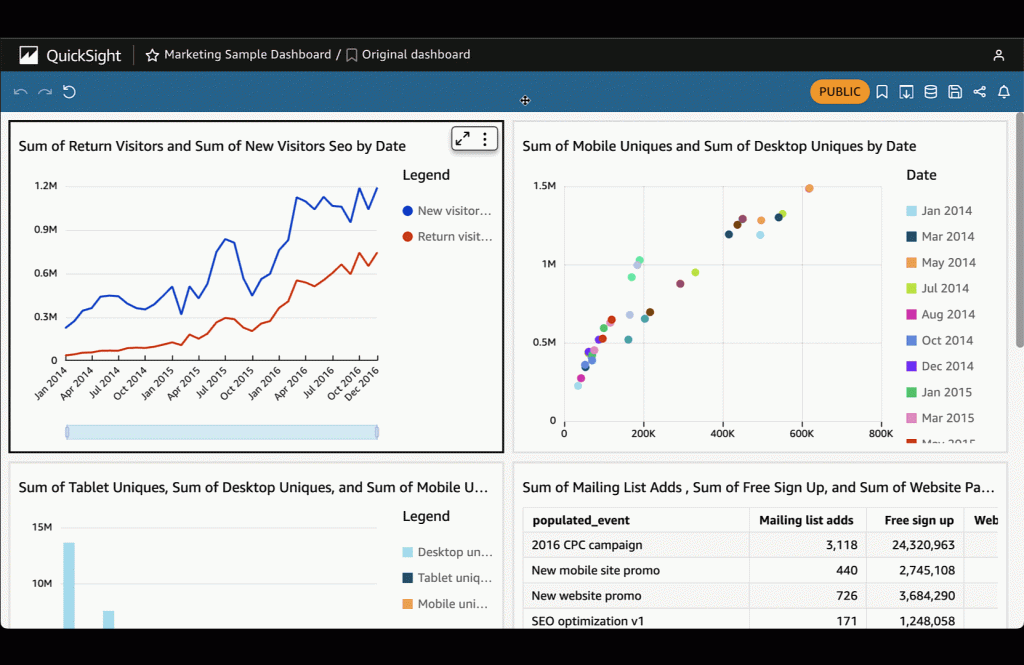The height and width of the screenshot is (665, 1024).
Task: Adjust the date range slider below the line chart
Action: tap(220, 431)
